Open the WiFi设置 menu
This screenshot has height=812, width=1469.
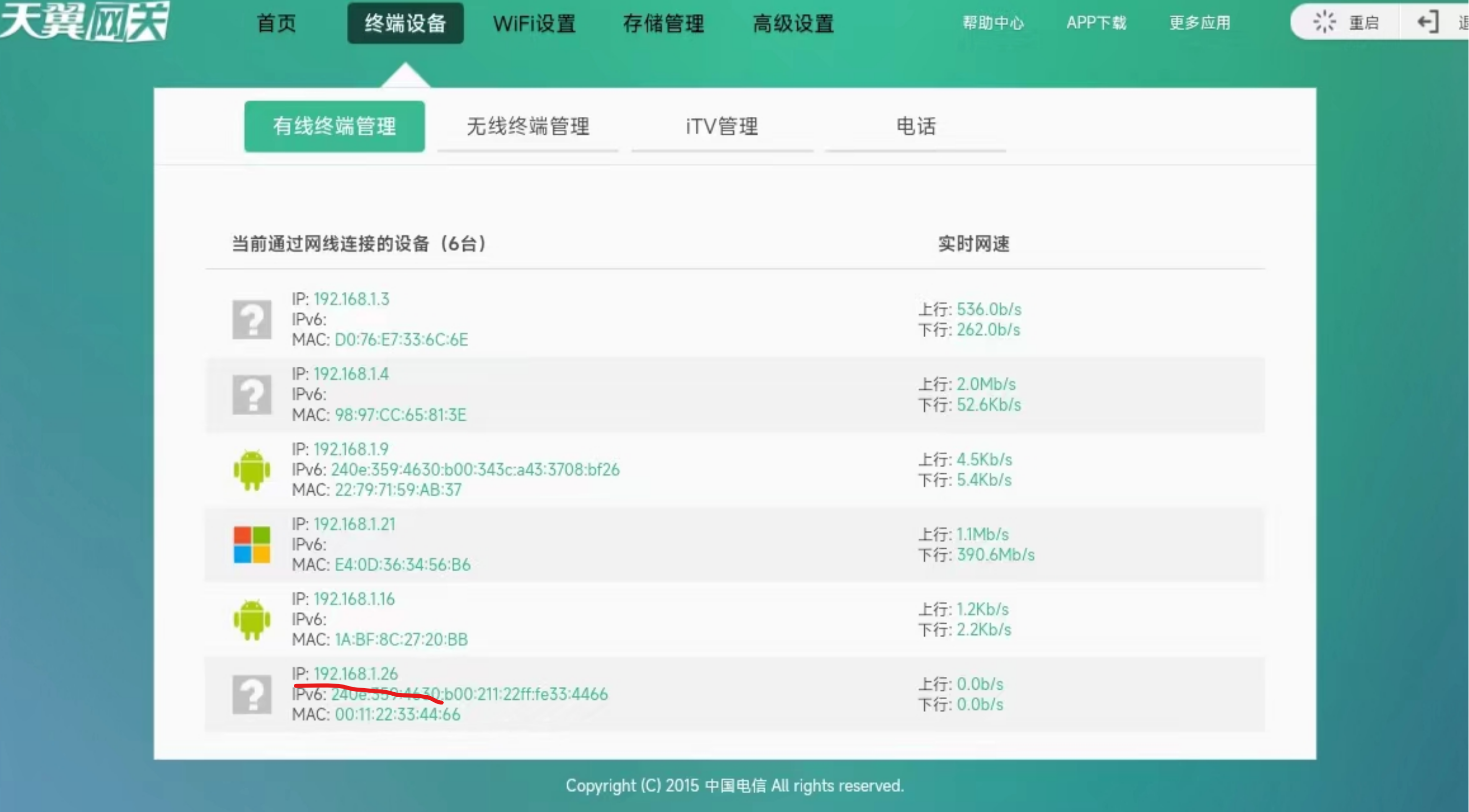[535, 23]
